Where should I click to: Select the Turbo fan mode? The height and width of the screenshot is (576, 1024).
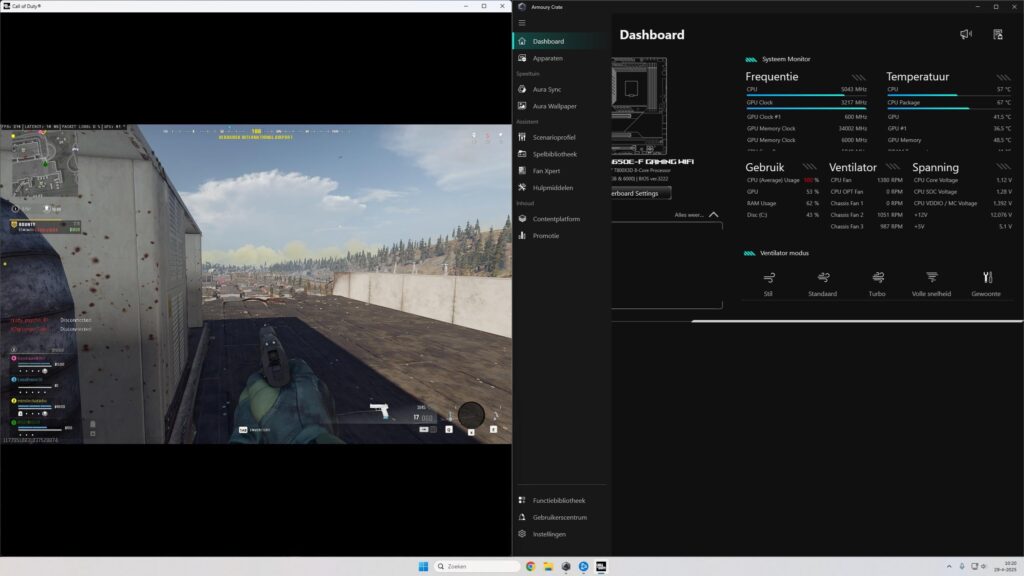point(877,284)
